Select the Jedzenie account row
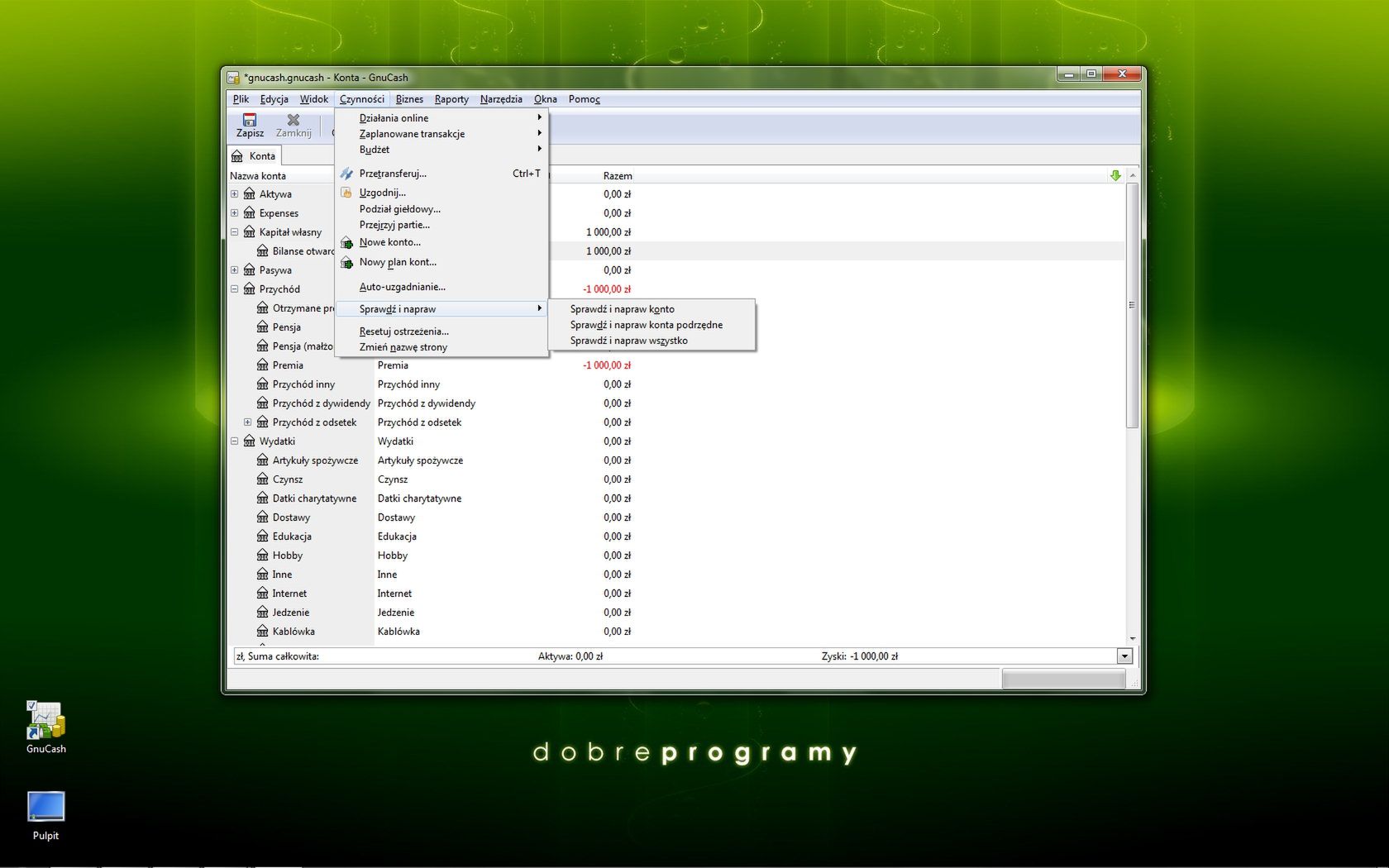Screen dimensions: 1389x868 [x=676, y=613]
